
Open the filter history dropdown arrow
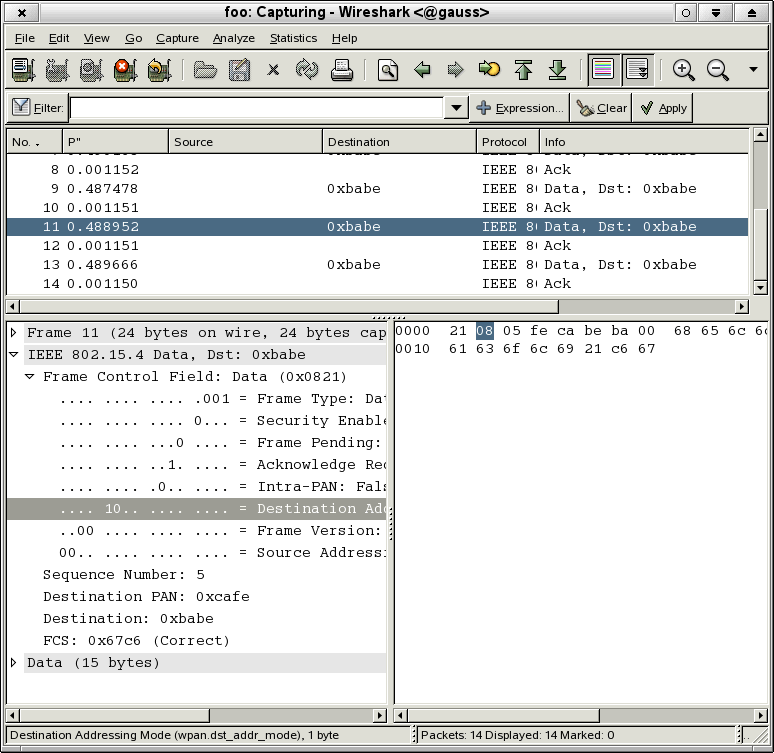click(457, 108)
